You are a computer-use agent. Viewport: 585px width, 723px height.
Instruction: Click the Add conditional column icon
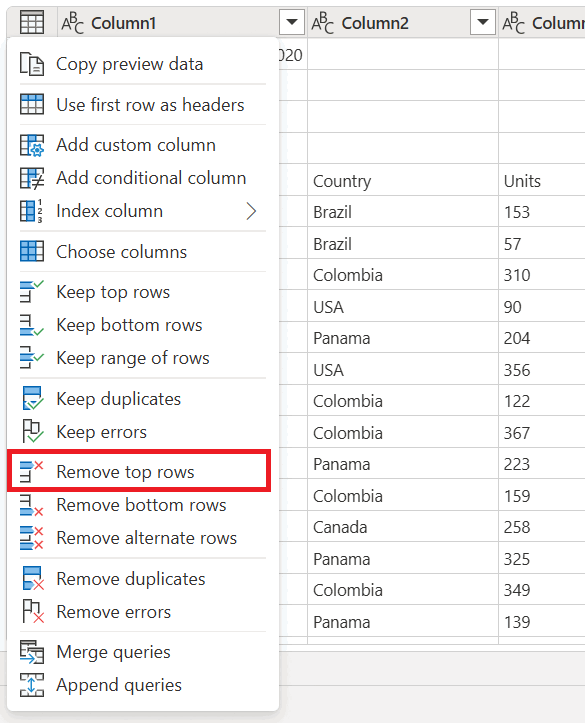(32, 178)
